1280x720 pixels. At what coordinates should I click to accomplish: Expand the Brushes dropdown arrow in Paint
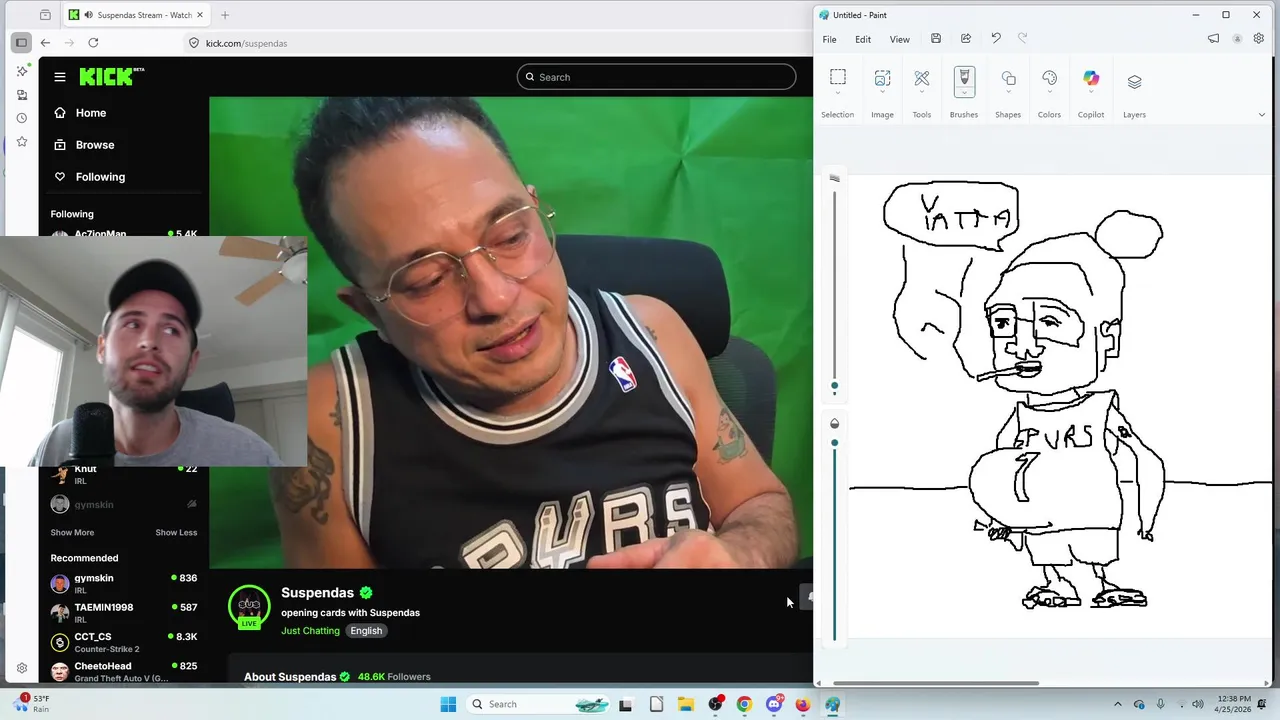click(964, 94)
